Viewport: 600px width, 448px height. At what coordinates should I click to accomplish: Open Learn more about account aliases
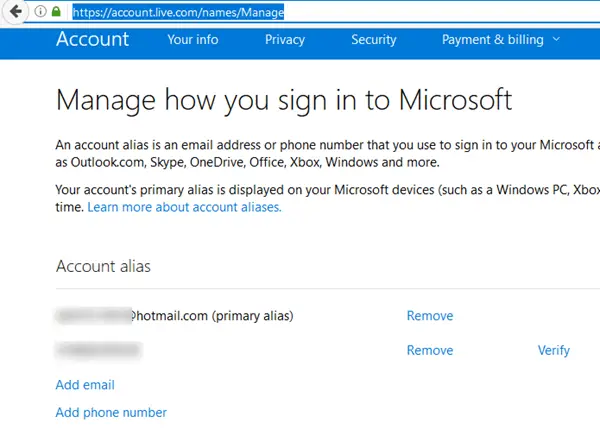(x=184, y=207)
